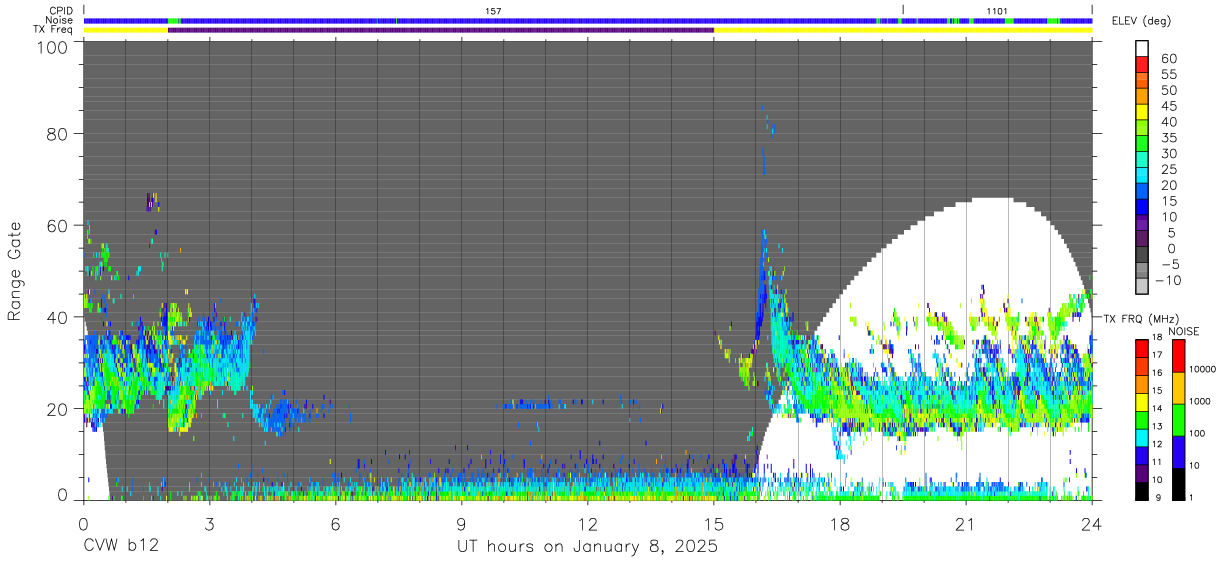Viewport: 1228px width, 567px height.
Task: Click the x-axis hour label '15'
Action: pyautogui.click(x=714, y=523)
